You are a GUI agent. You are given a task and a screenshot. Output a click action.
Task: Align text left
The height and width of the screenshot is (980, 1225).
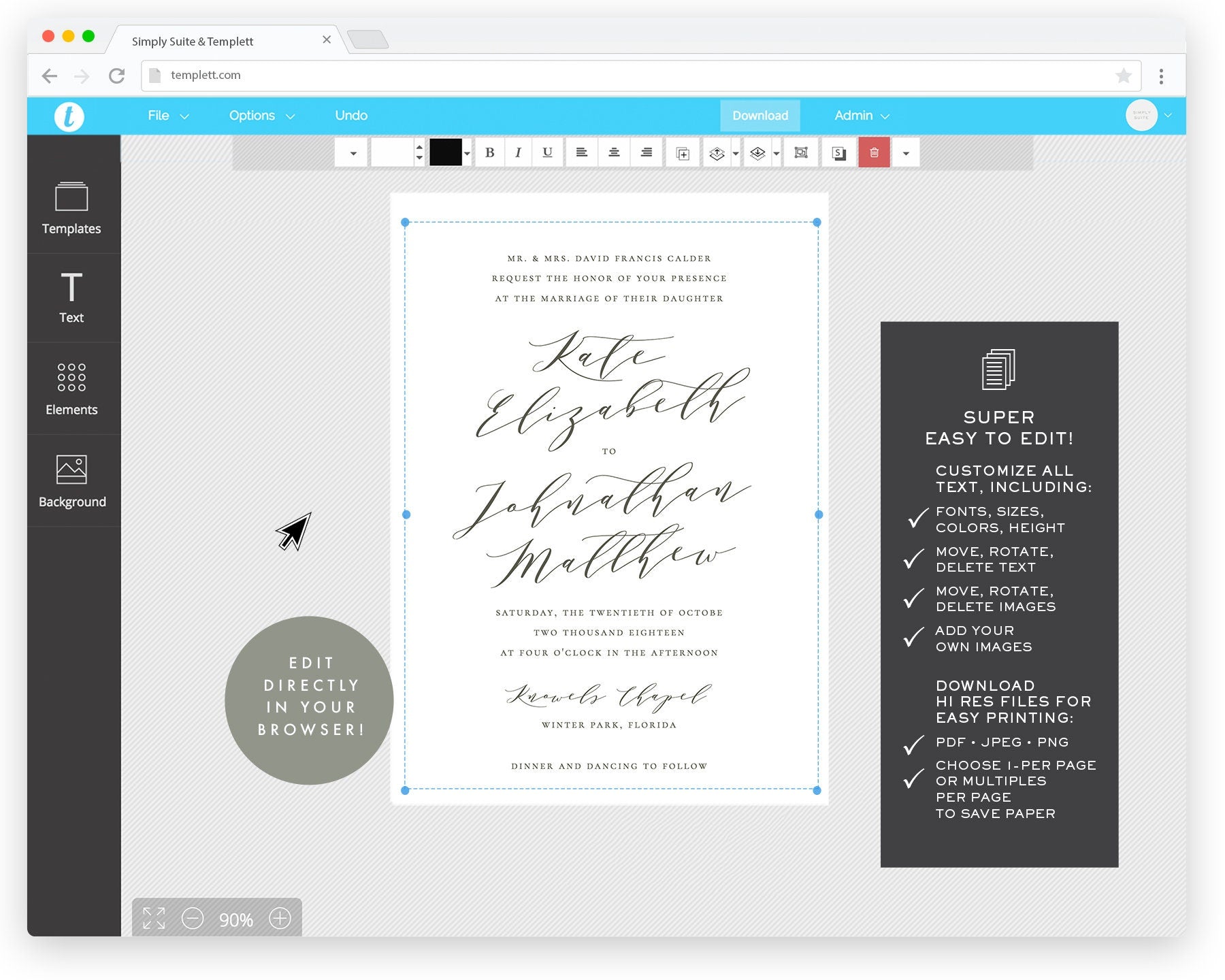[x=581, y=152]
